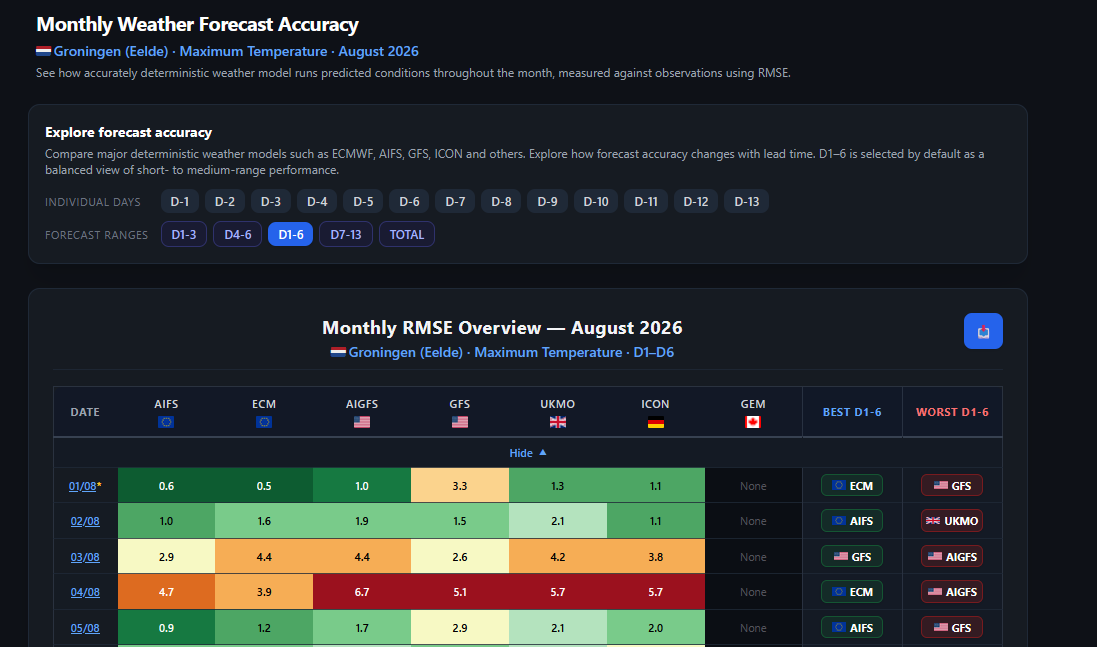Click the EU flag under AIFS column
1097x647 pixels.
tap(166, 422)
